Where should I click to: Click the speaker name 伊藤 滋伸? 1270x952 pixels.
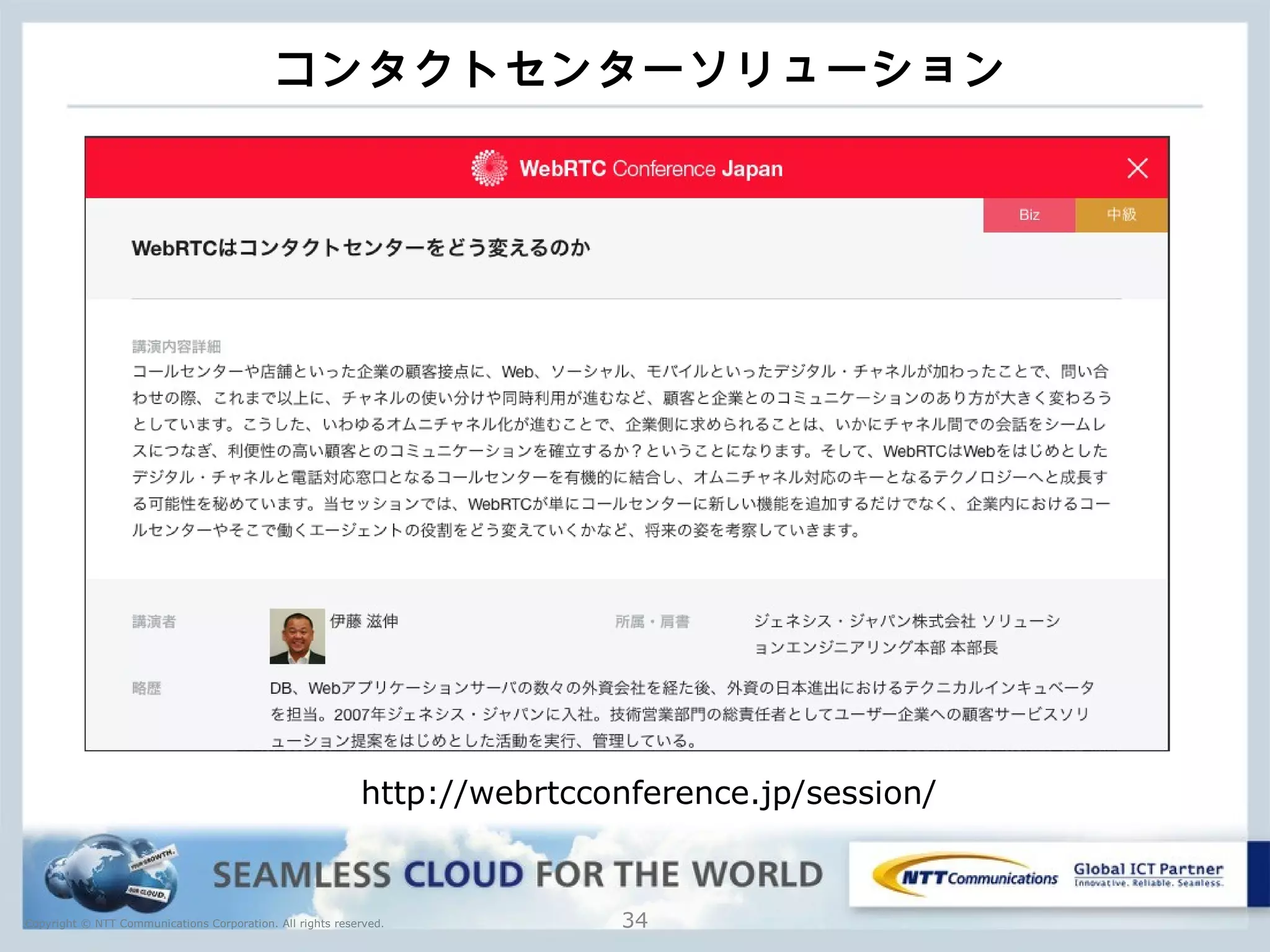click(364, 621)
